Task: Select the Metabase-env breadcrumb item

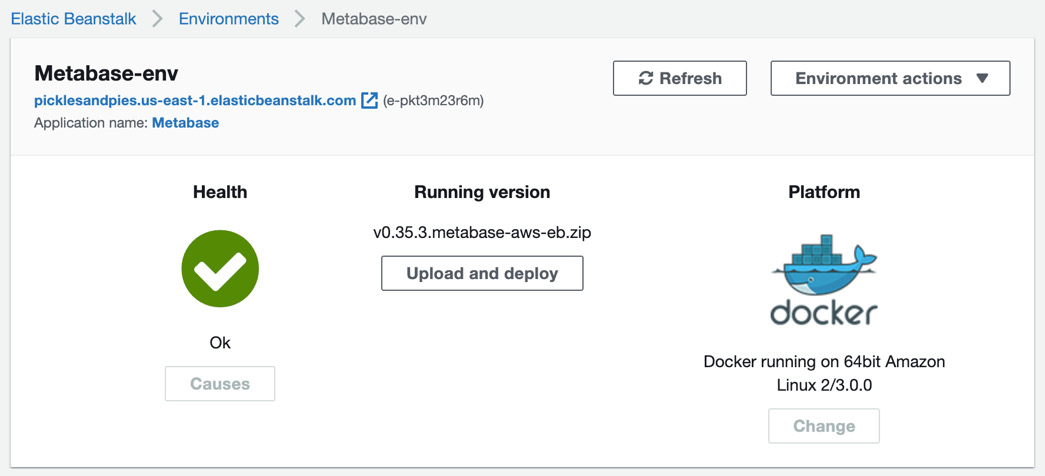Action: 374,19
